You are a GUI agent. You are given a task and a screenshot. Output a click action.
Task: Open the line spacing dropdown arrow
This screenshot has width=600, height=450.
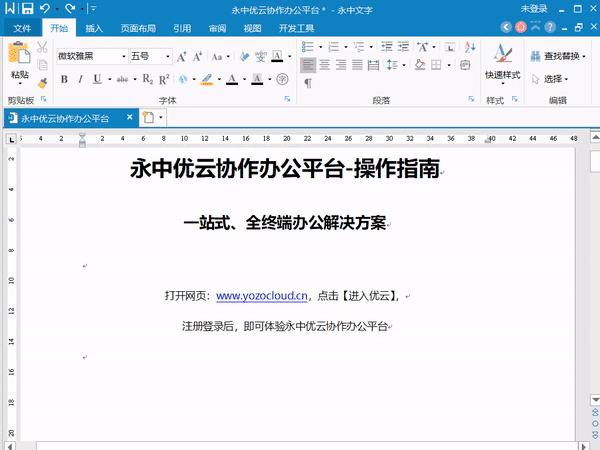tap(404, 65)
